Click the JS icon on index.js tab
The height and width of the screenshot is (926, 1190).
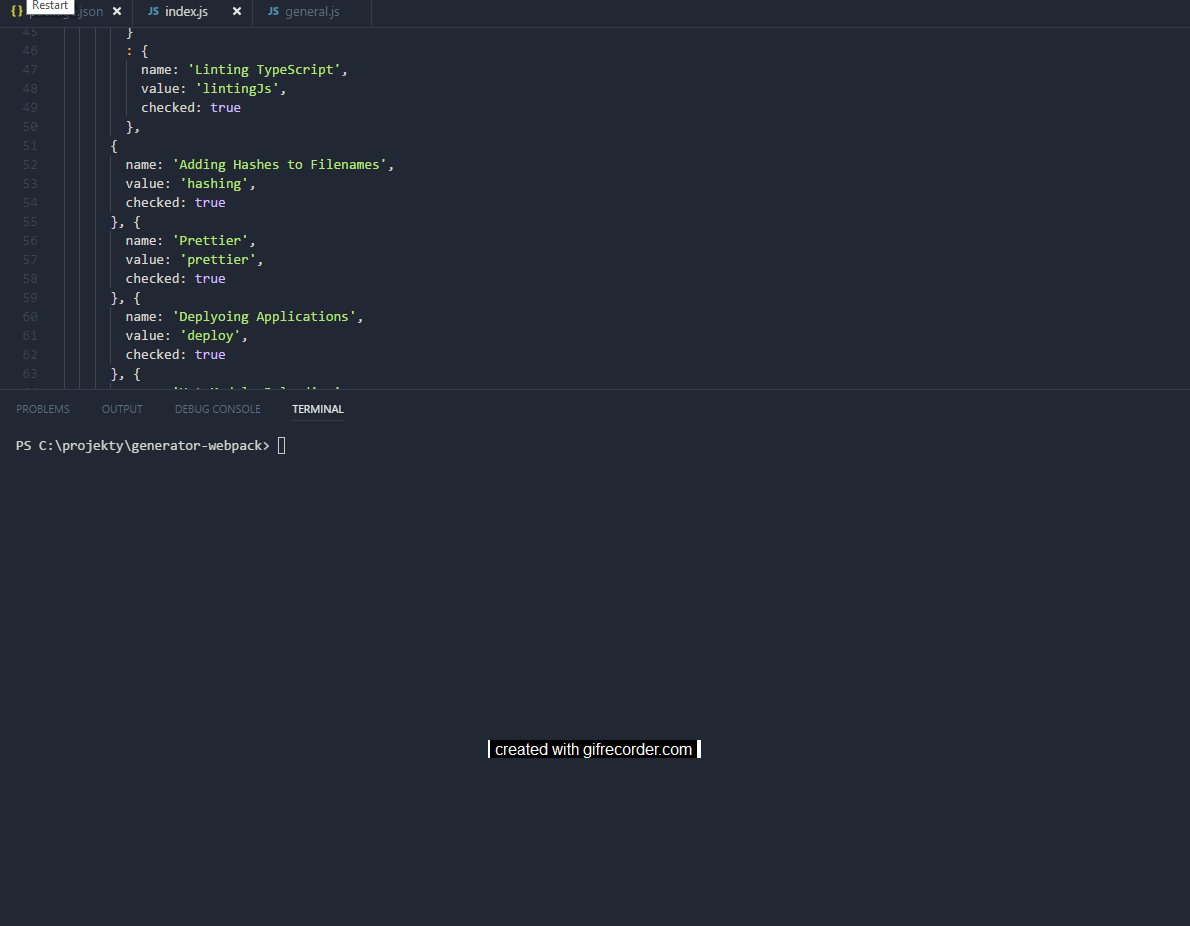click(153, 11)
